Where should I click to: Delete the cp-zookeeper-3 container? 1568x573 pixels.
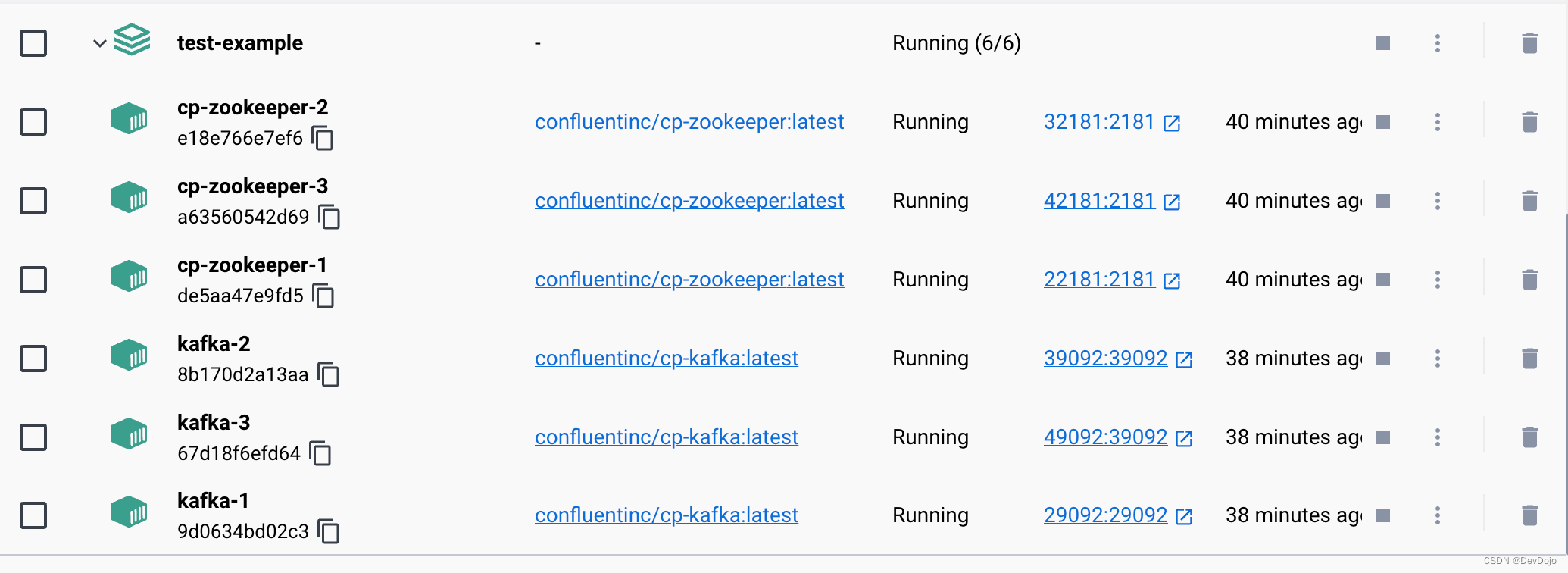point(1529,201)
